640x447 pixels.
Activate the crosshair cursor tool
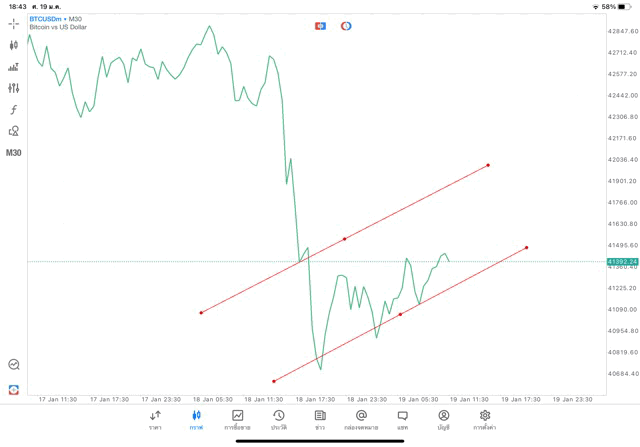coord(14,23)
